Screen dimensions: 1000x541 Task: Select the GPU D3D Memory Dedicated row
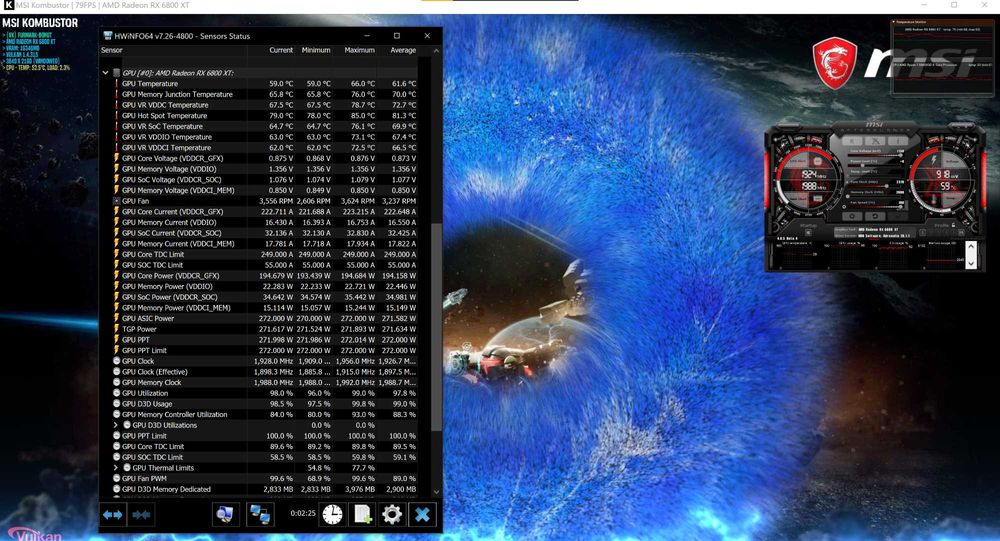click(x=265, y=489)
